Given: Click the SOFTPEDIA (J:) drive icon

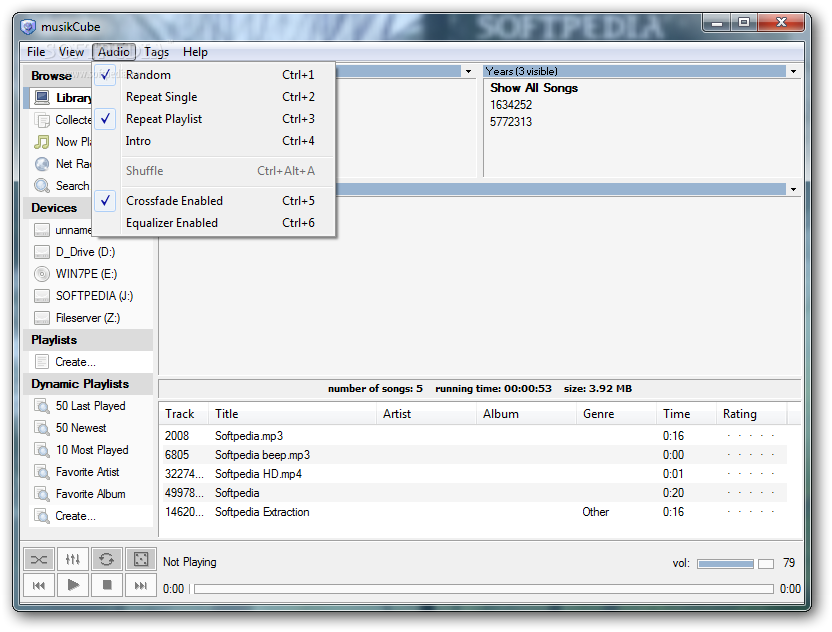Looking at the screenshot, I should tap(42, 296).
